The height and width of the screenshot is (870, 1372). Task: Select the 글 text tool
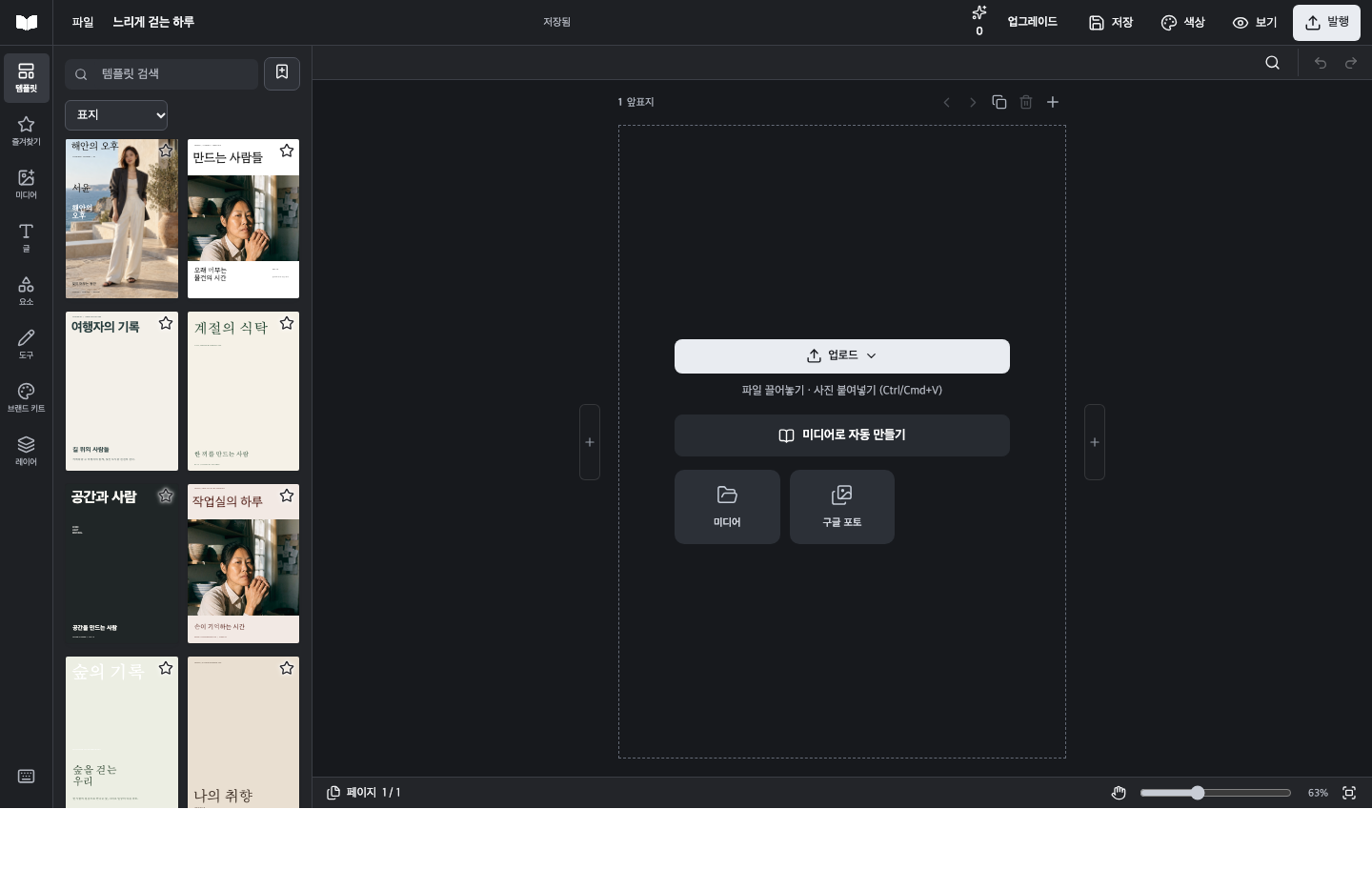coord(26,237)
